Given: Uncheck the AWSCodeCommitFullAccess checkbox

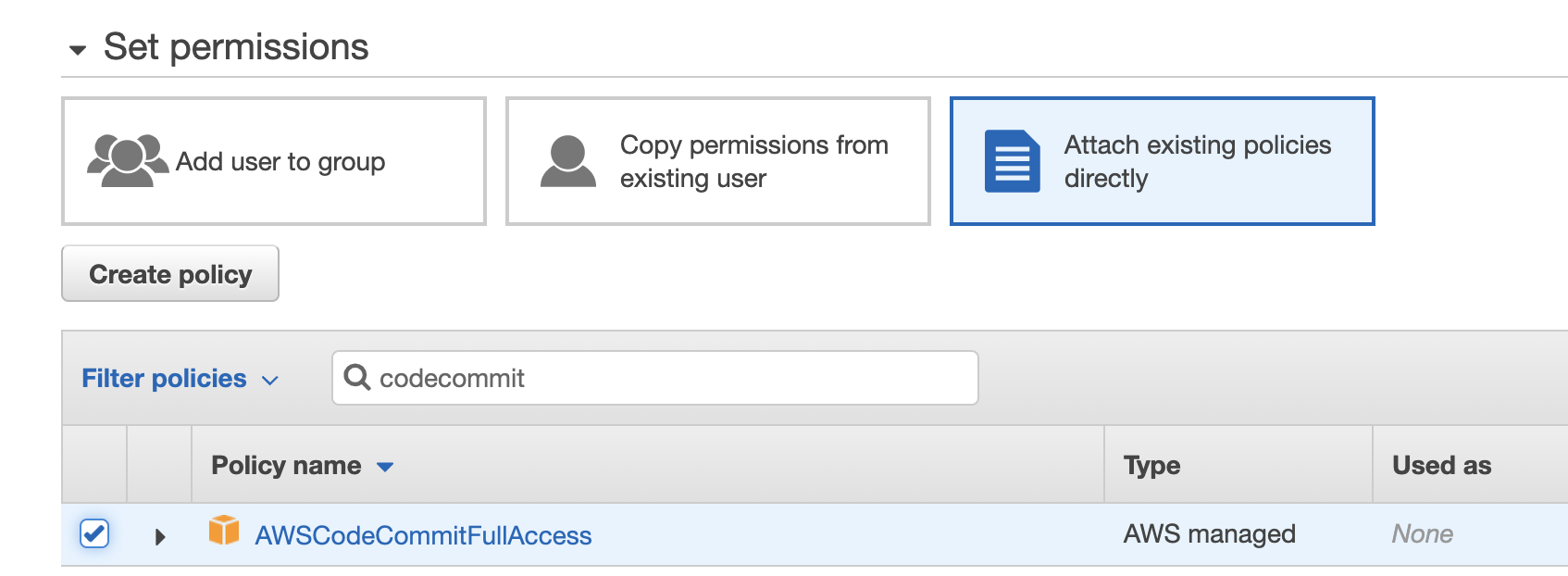Looking at the screenshot, I should (94, 533).
